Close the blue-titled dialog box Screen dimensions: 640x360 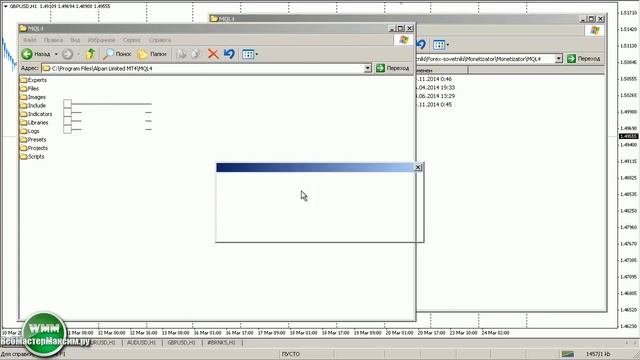[418, 167]
